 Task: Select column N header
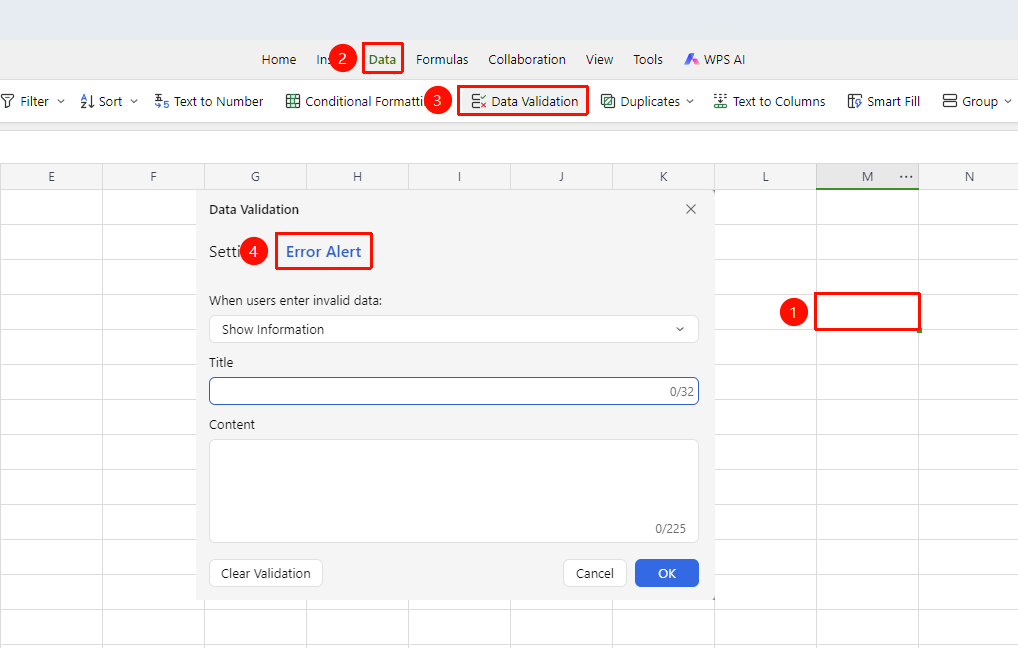tap(969, 177)
